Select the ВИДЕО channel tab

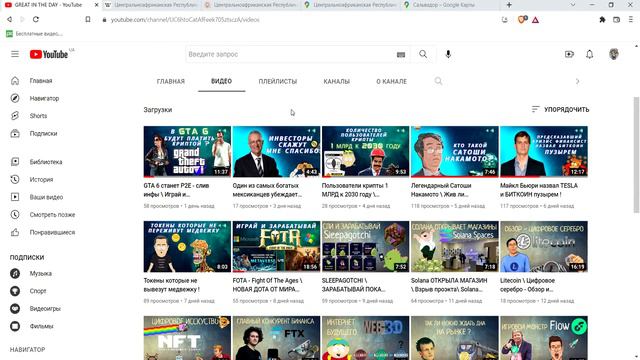(x=222, y=81)
